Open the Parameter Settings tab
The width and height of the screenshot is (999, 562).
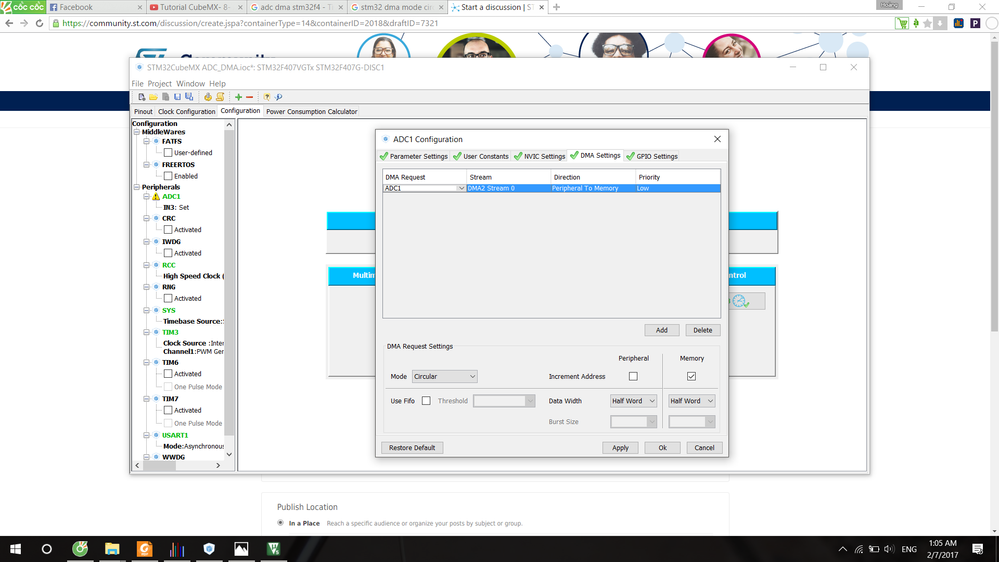(414, 156)
